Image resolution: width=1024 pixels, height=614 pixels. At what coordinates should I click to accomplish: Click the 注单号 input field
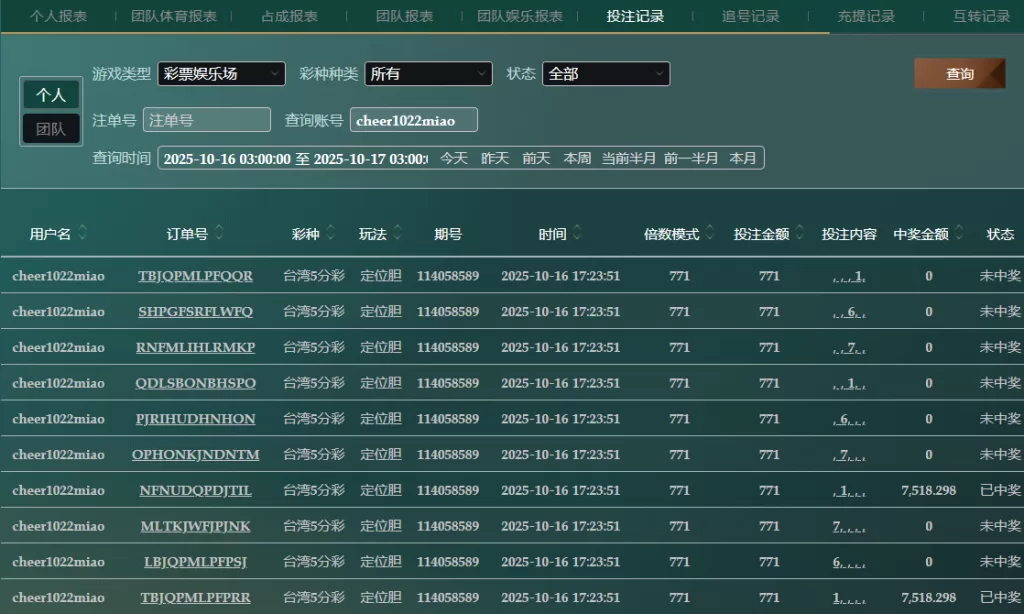[207, 120]
